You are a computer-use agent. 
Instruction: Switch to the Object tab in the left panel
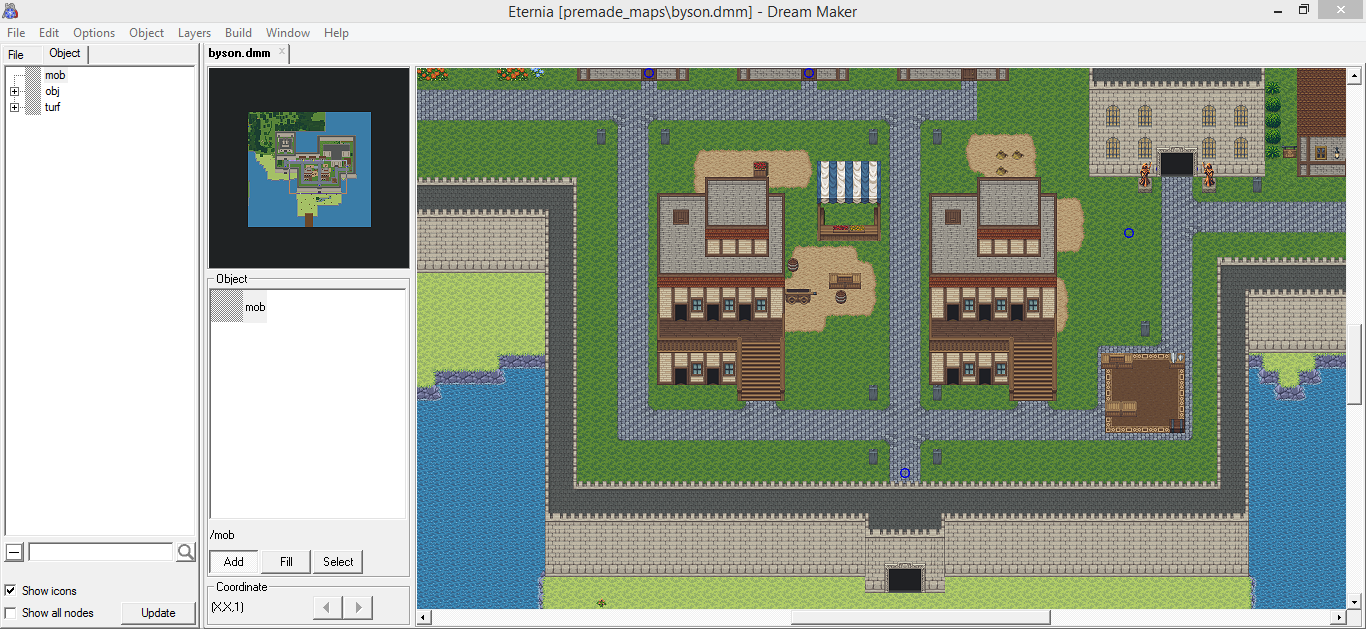point(65,53)
